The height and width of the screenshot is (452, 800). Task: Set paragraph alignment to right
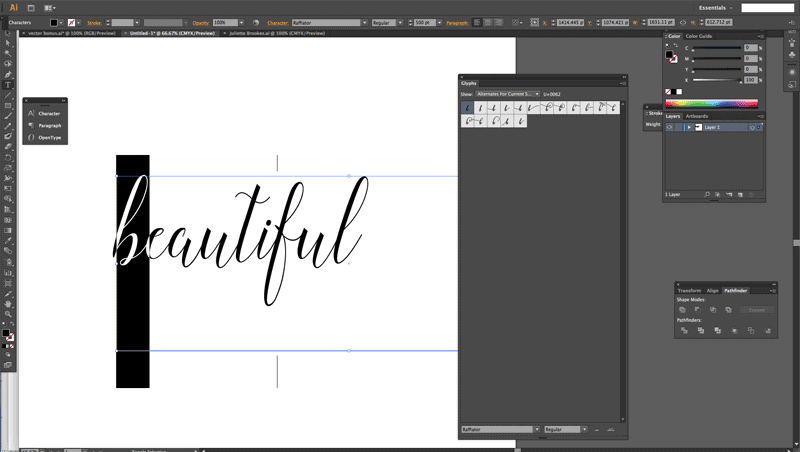coord(498,22)
